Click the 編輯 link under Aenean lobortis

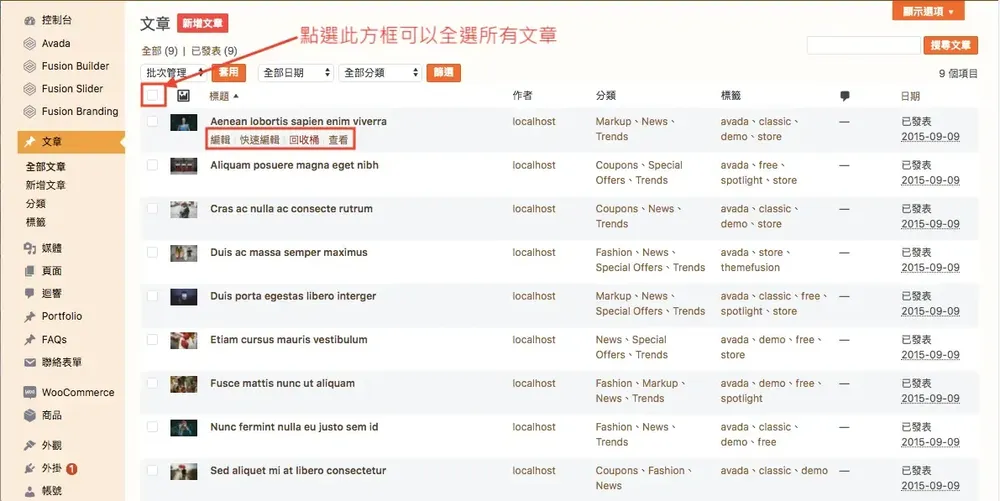point(221,140)
